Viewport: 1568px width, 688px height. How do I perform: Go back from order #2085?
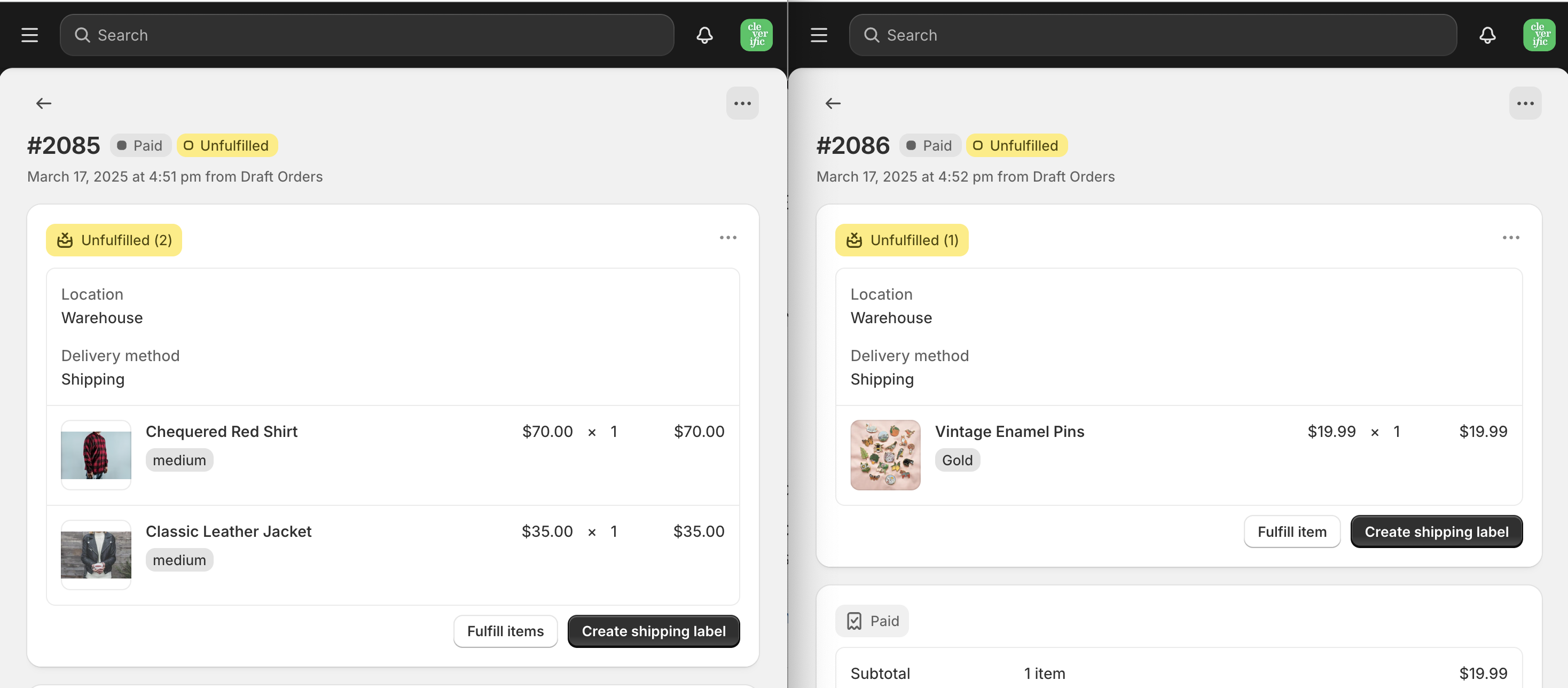(44, 104)
